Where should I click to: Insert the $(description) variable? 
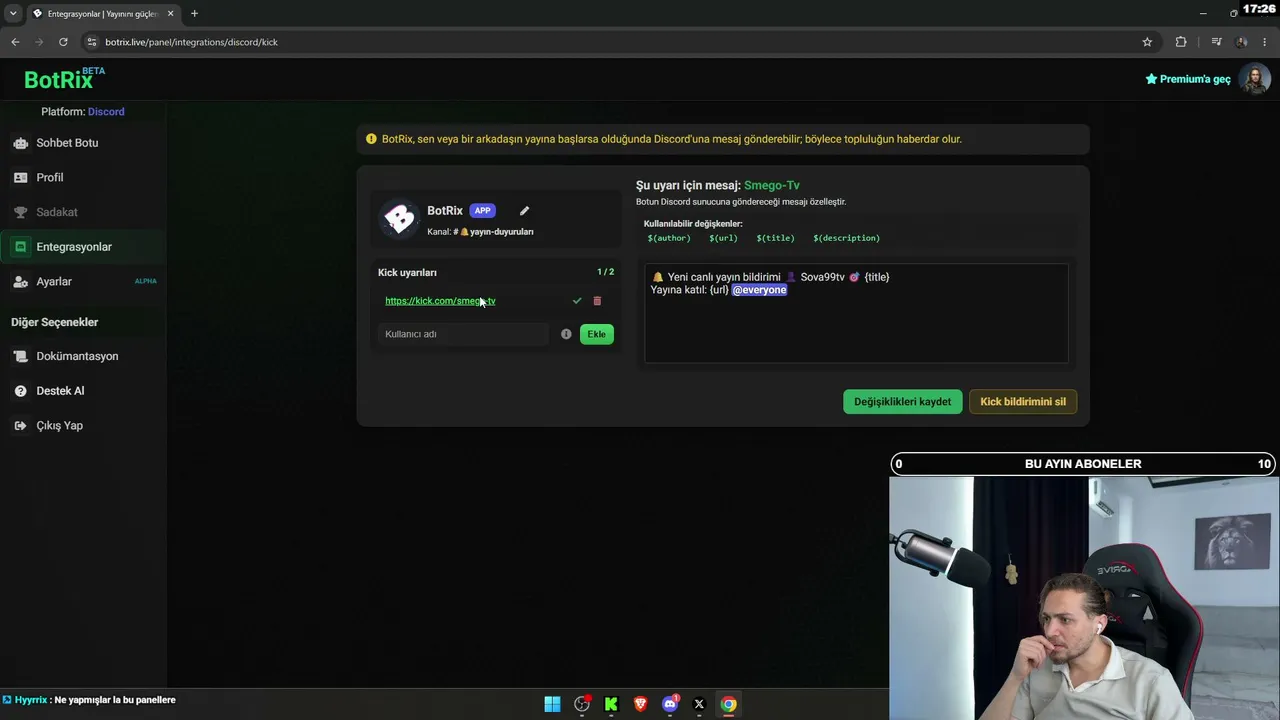coord(846,238)
